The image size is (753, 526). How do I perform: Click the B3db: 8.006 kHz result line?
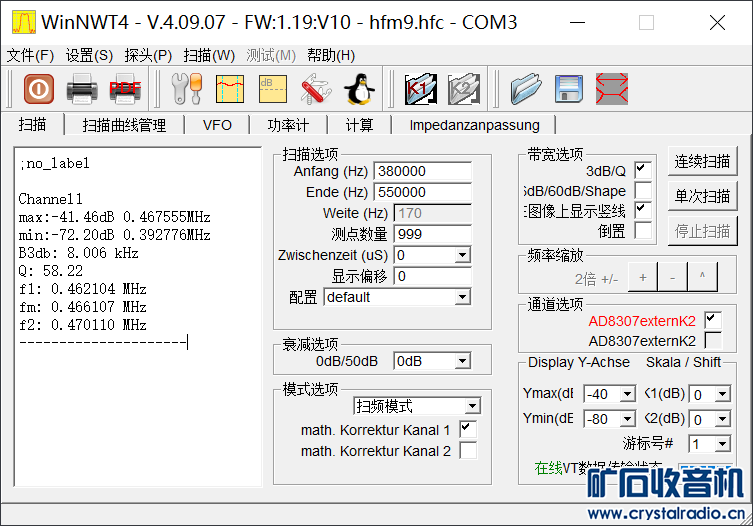point(79,253)
